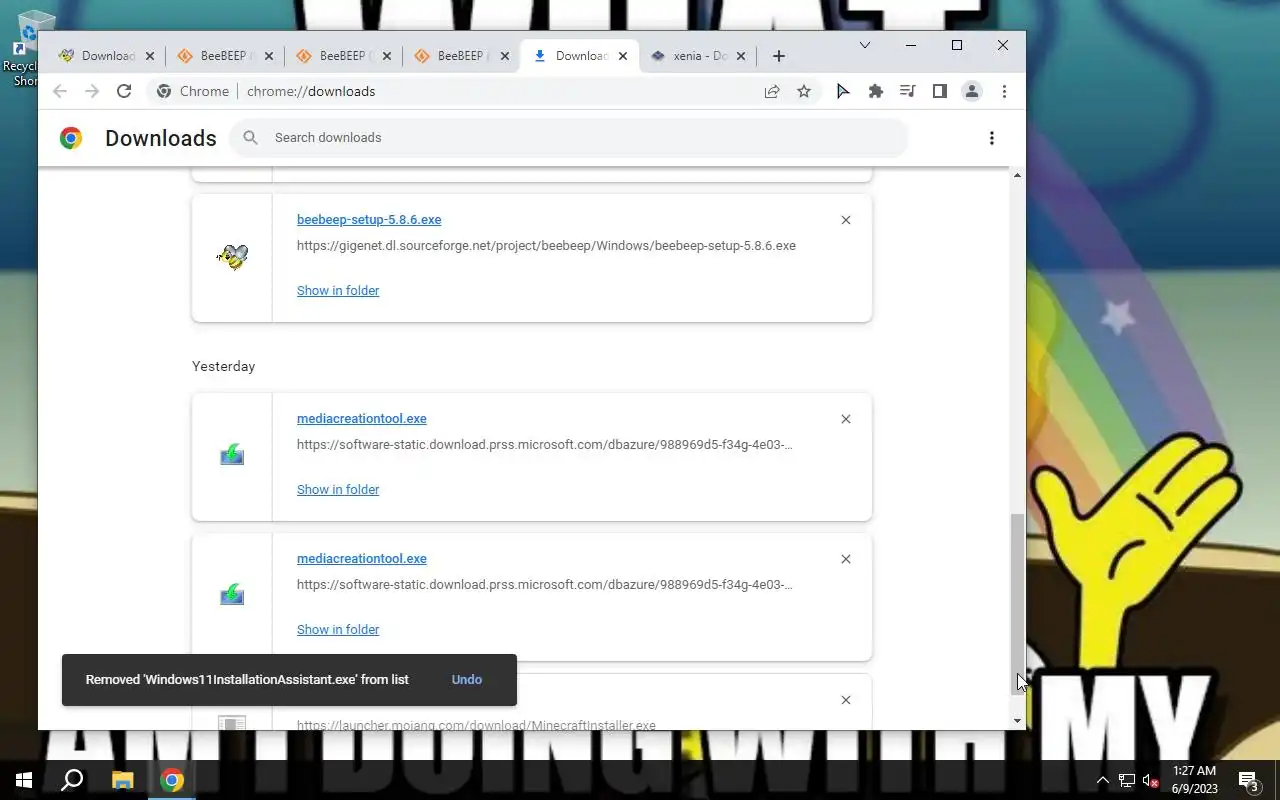Remove the second mediacreationtool.exe entry
Screen dimensions: 1280x800
click(x=846, y=559)
